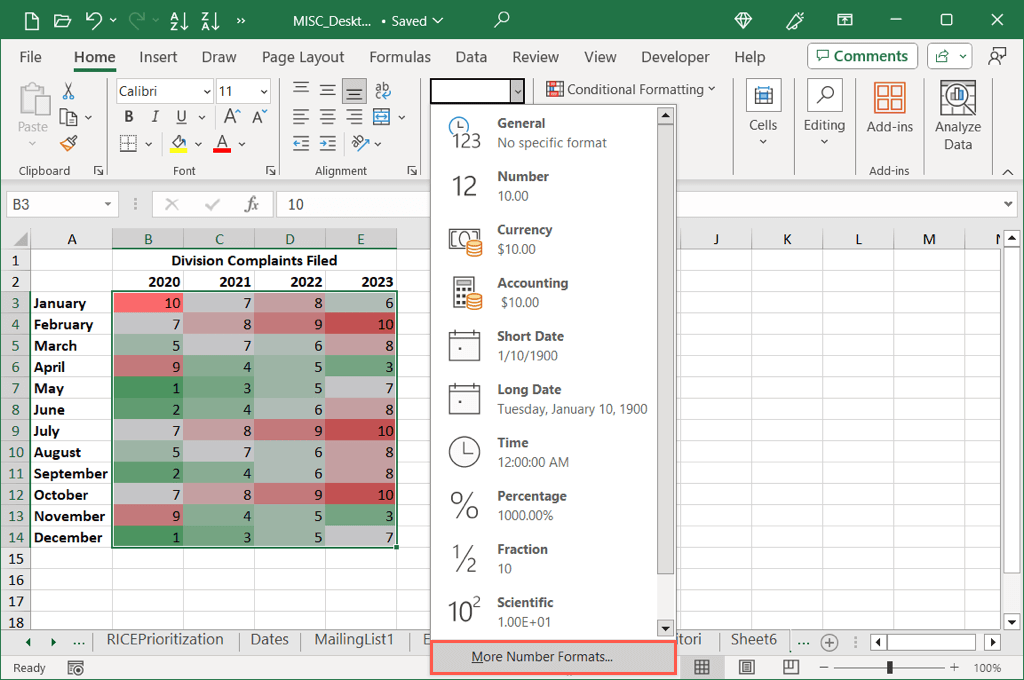
Task: Open the Dates sheet tab
Action: [269, 640]
